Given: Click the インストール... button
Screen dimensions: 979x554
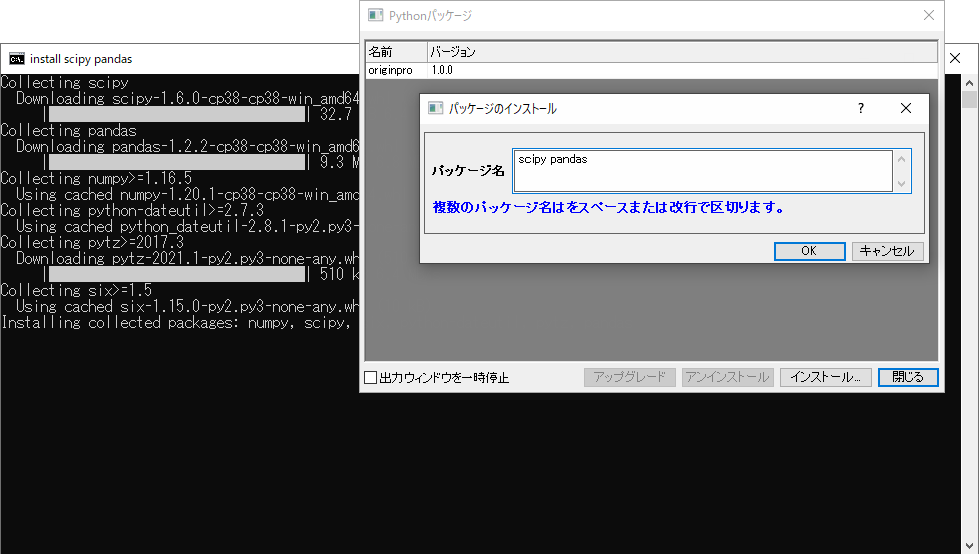Looking at the screenshot, I should pos(825,377).
